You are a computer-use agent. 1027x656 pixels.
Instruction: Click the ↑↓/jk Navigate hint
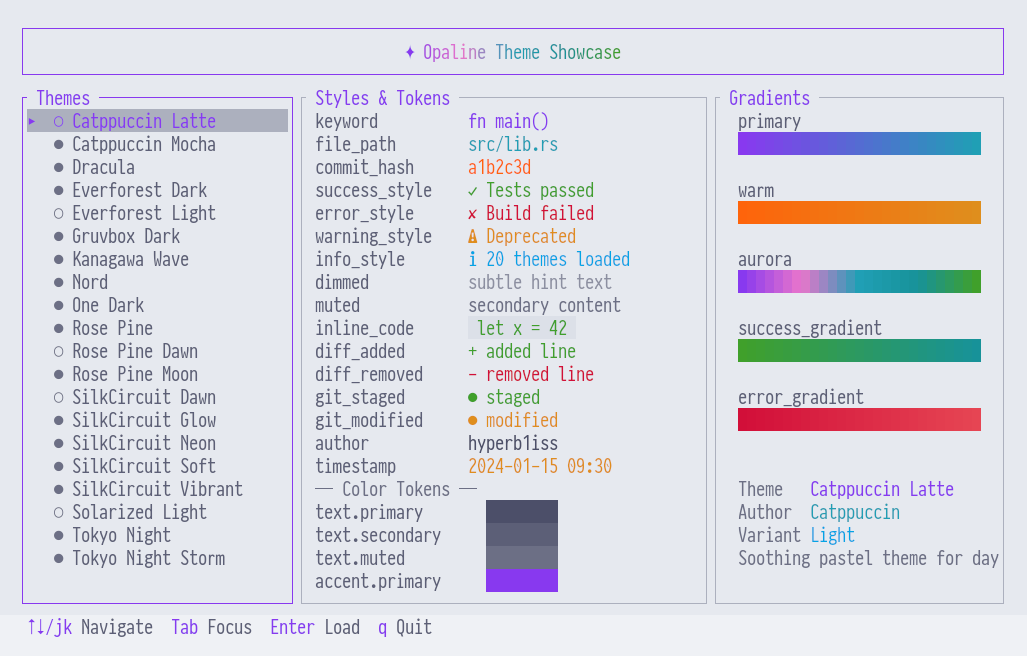click(x=90, y=627)
